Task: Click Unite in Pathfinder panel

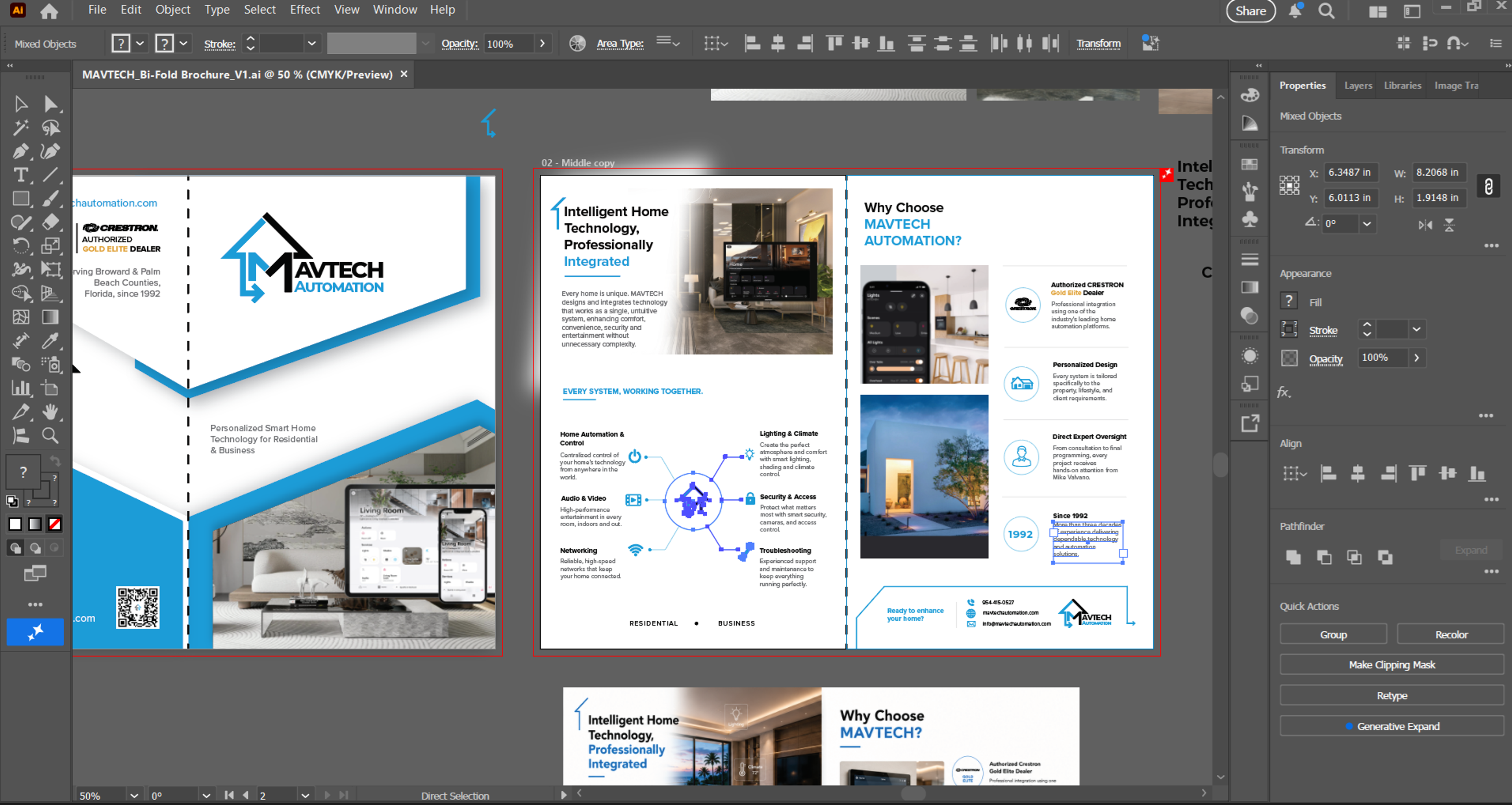Action: (x=1293, y=557)
